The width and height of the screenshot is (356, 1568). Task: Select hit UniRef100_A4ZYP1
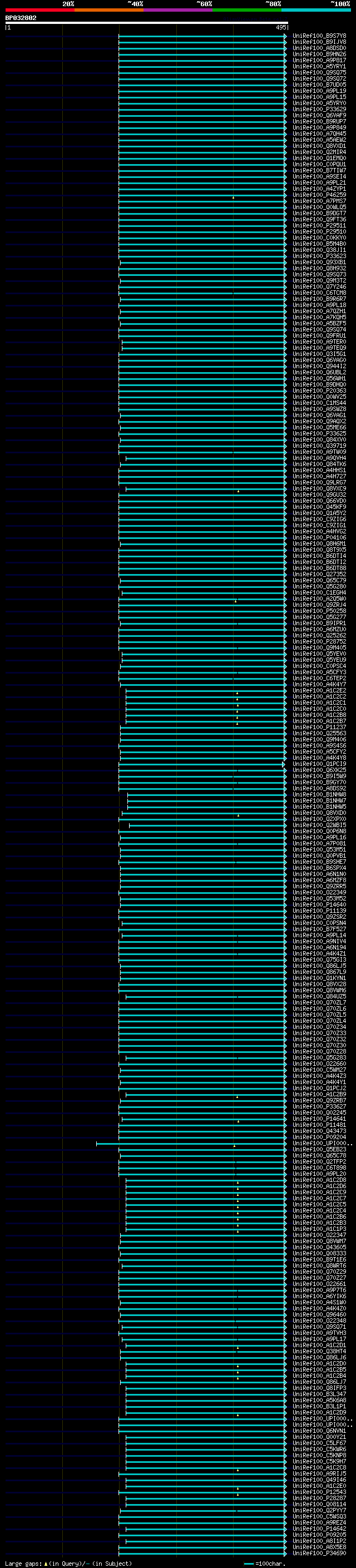[x=319, y=189]
